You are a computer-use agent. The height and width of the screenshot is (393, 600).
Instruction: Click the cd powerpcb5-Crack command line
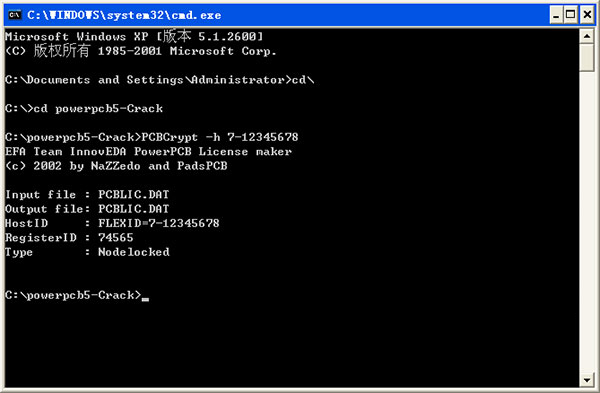pyautogui.click(x=84, y=109)
